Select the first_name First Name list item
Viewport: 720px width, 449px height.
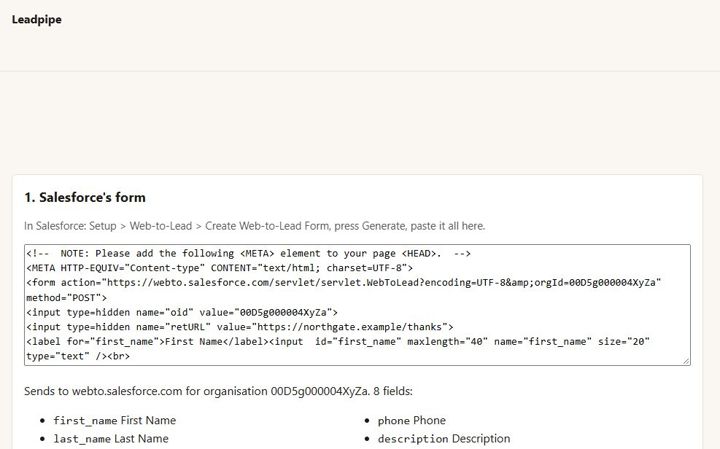pyautogui.click(x=115, y=421)
